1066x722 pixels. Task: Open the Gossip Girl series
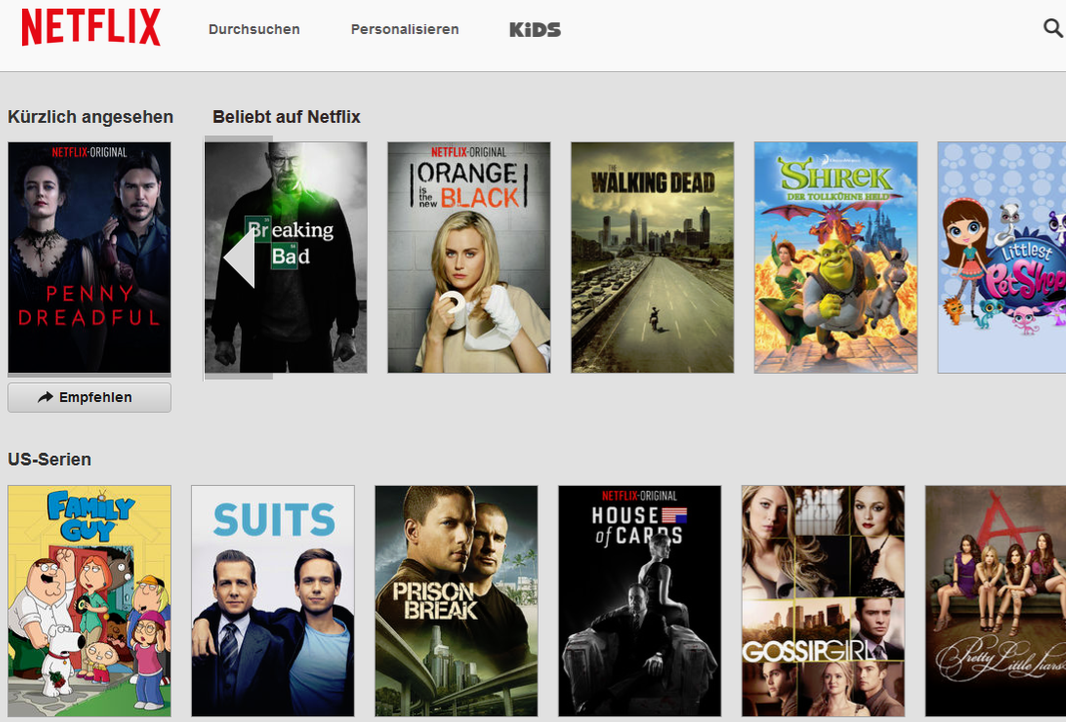click(x=823, y=601)
